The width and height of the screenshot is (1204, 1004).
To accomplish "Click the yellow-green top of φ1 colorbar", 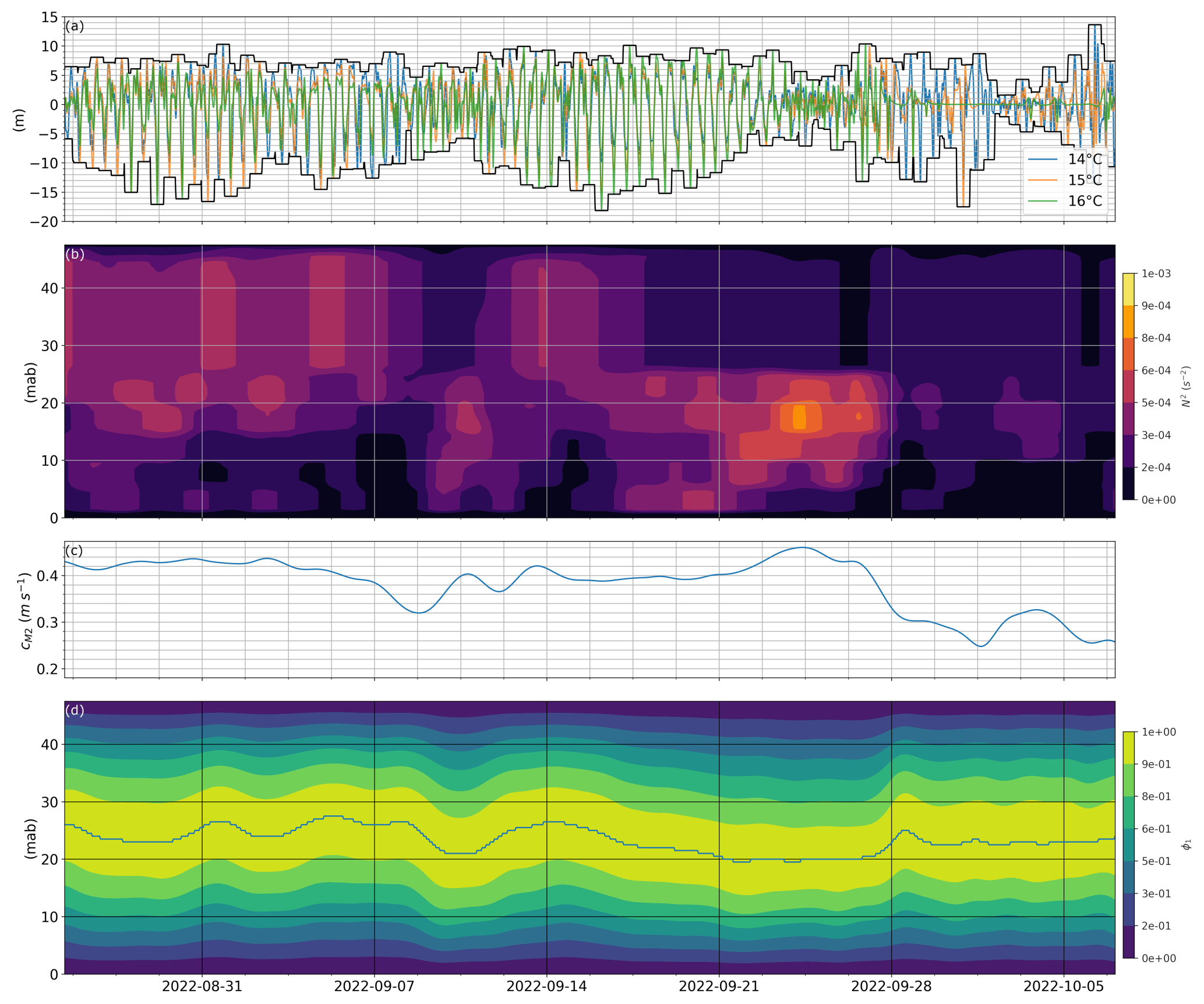I will [x=1128, y=748].
